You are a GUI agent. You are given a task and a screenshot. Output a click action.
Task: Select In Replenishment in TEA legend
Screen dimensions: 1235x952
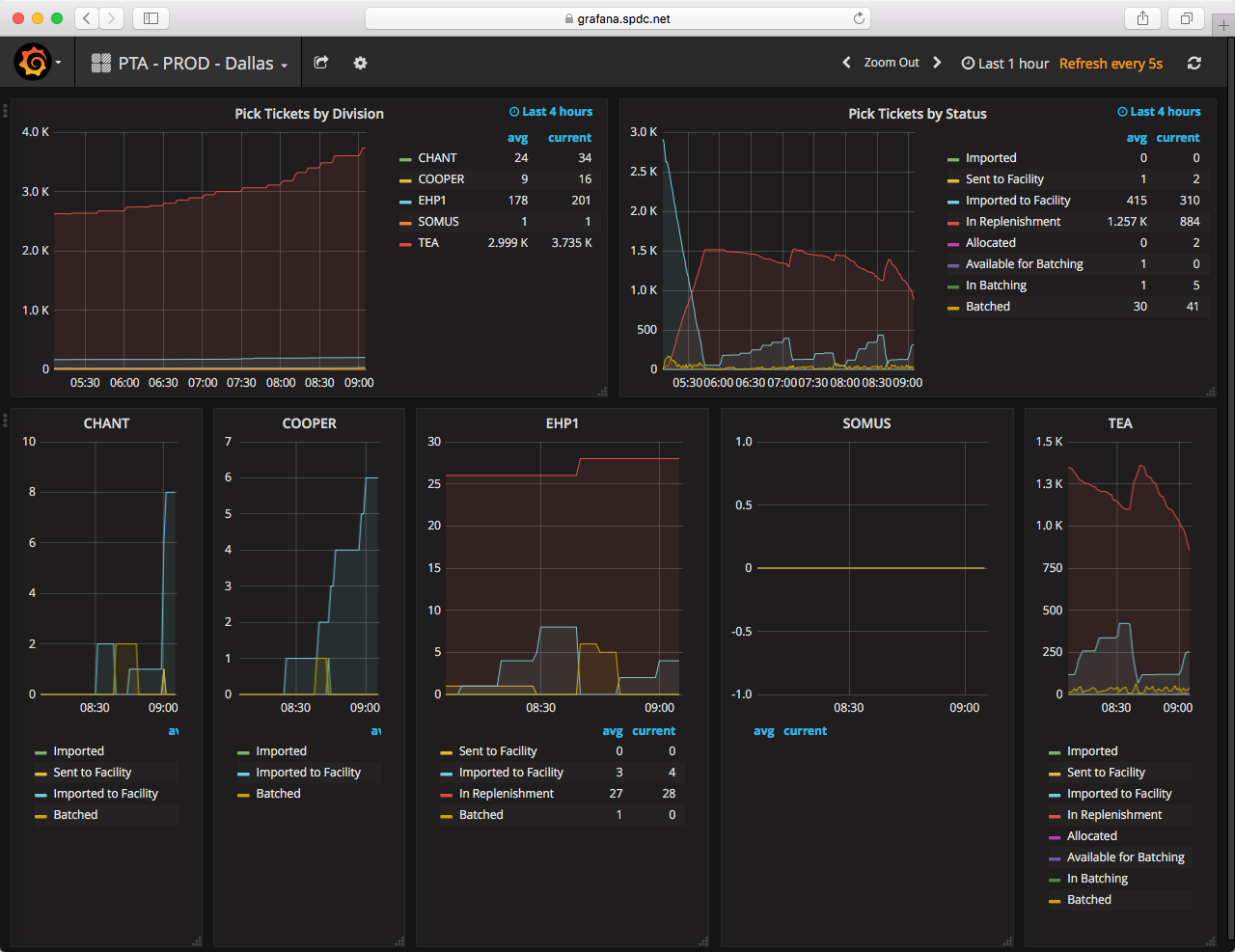1114,815
